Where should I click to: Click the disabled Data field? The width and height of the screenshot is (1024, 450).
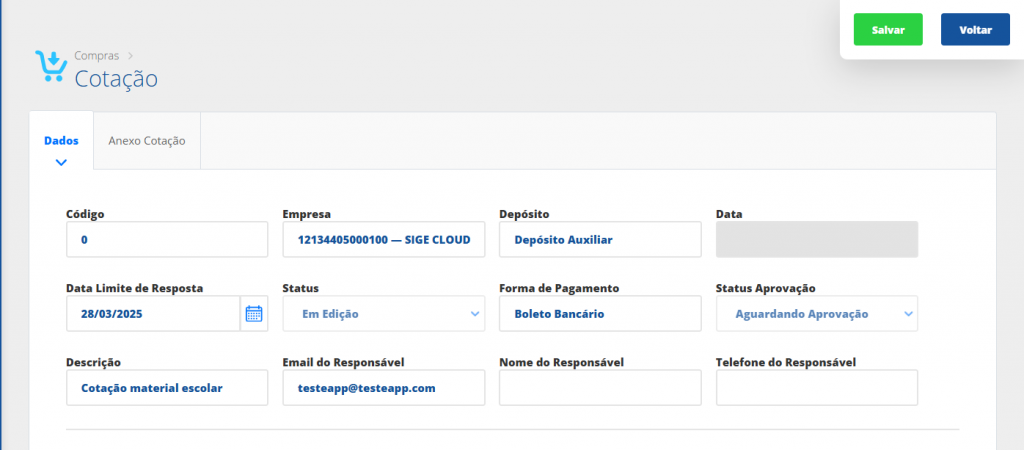[817, 240]
